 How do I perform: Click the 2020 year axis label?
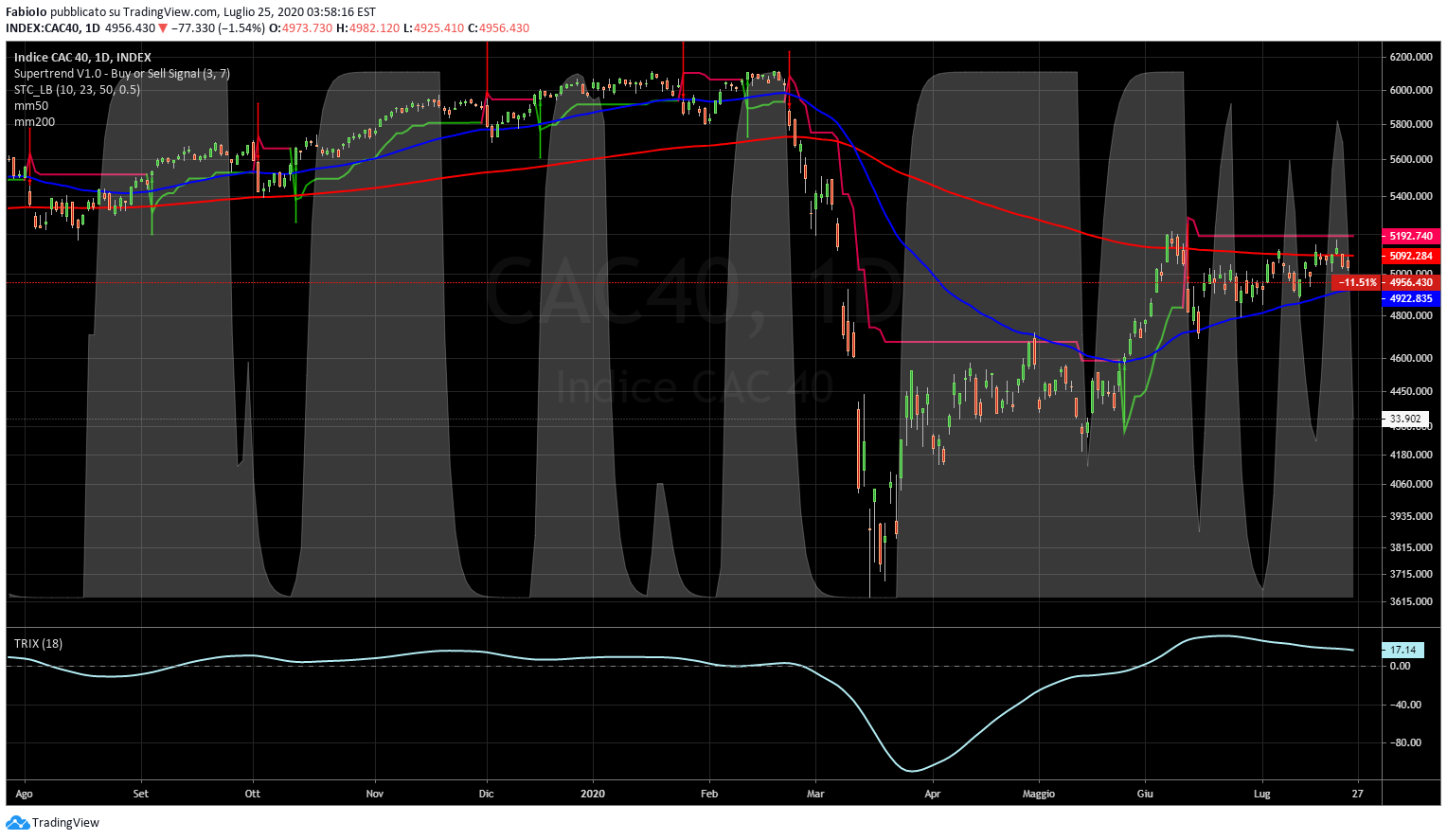593,794
